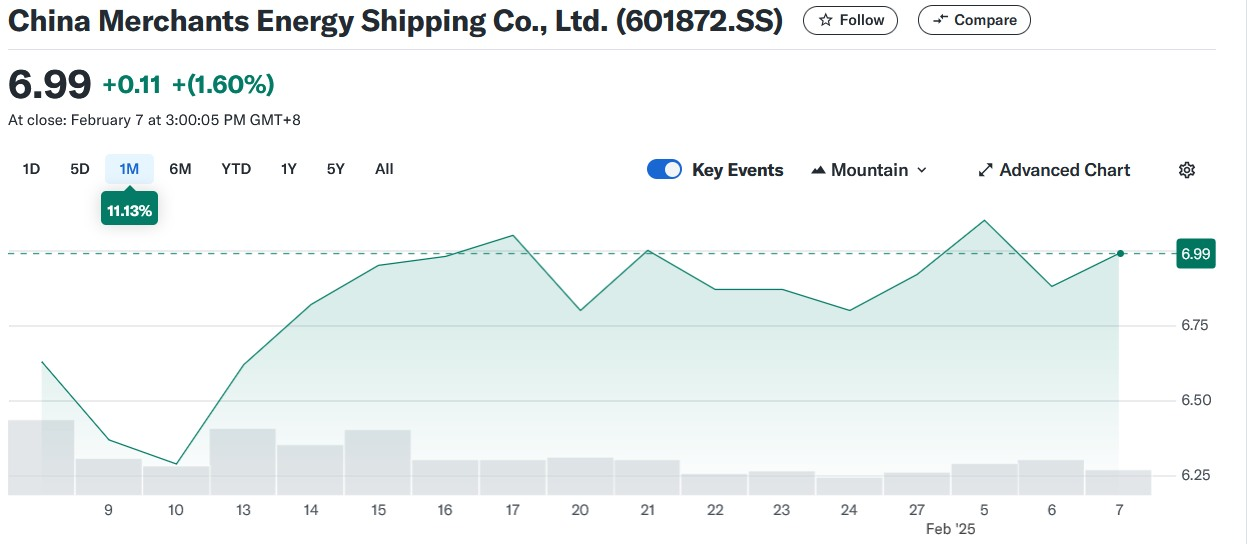Select the All time range tab
This screenshot has width=1247, height=544.
point(384,169)
